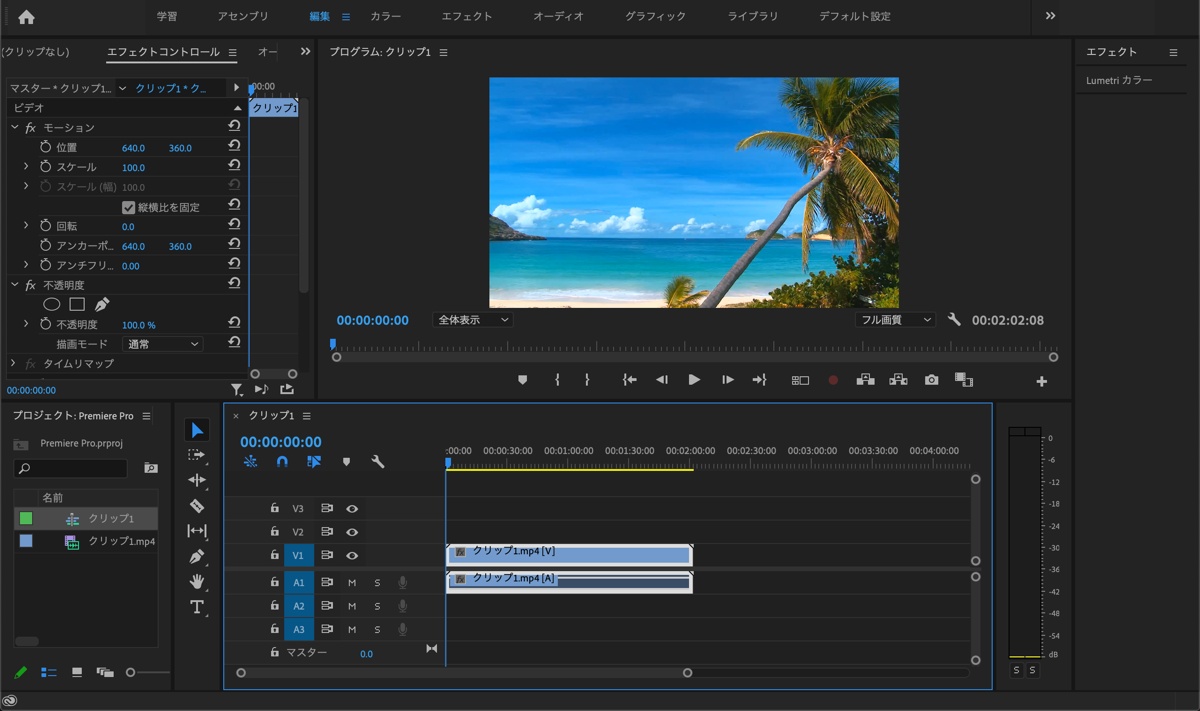The image size is (1200, 711).
Task: Step back one frame
Action: click(x=661, y=380)
